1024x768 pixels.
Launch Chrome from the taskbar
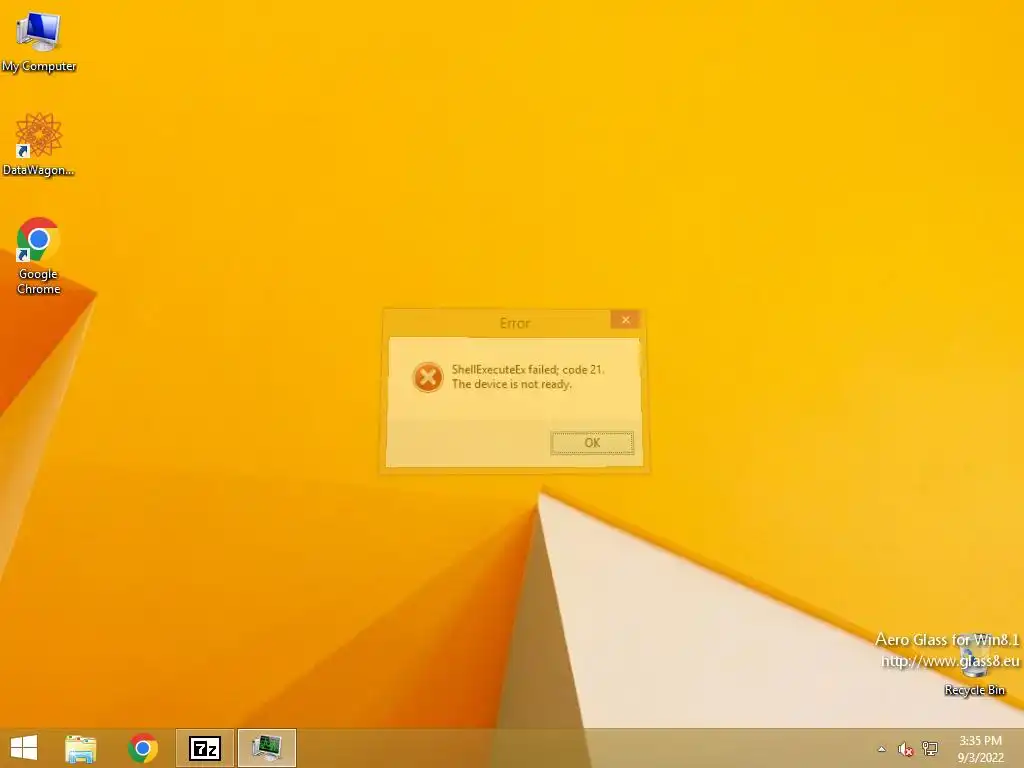(x=143, y=748)
